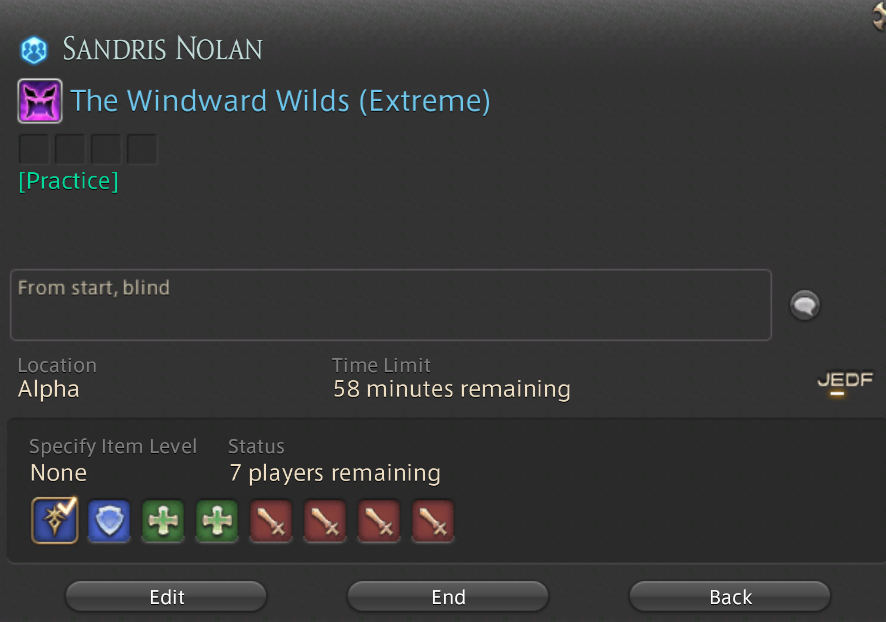Viewport: 886px width, 622px height.
Task: Click the last empty condition slot under the duty title
Action: [x=142, y=149]
